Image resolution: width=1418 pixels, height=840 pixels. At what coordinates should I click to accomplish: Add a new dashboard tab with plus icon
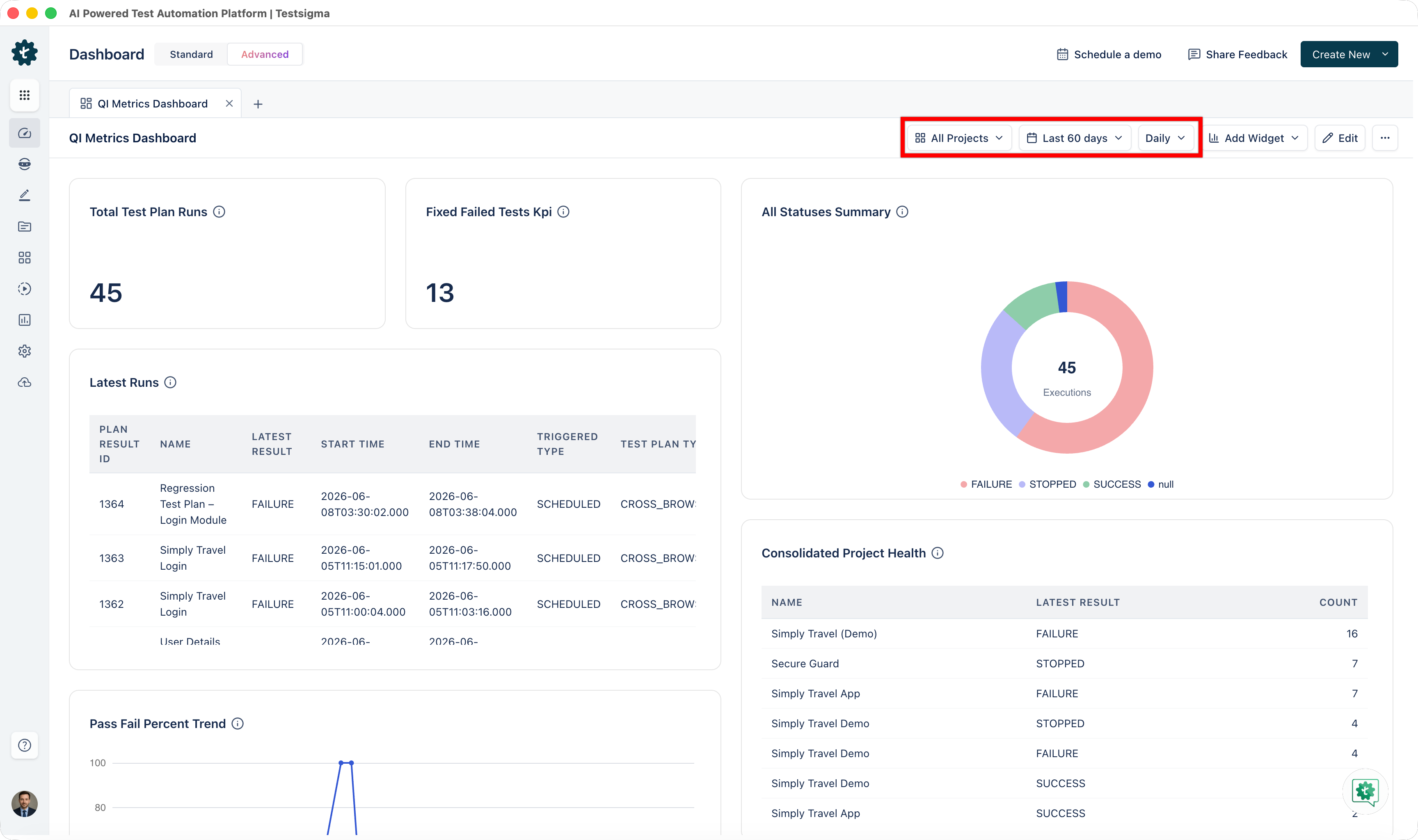click(x=258, y=104)
